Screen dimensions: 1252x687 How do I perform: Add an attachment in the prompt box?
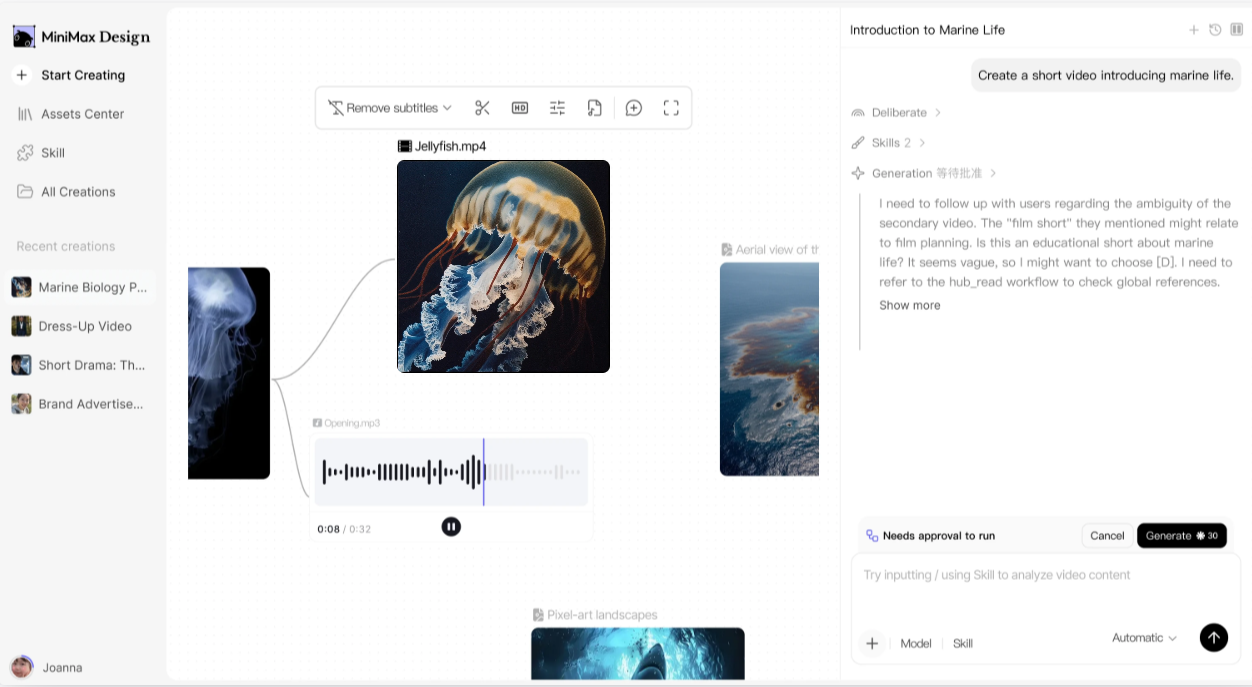(x=872, y=643)
